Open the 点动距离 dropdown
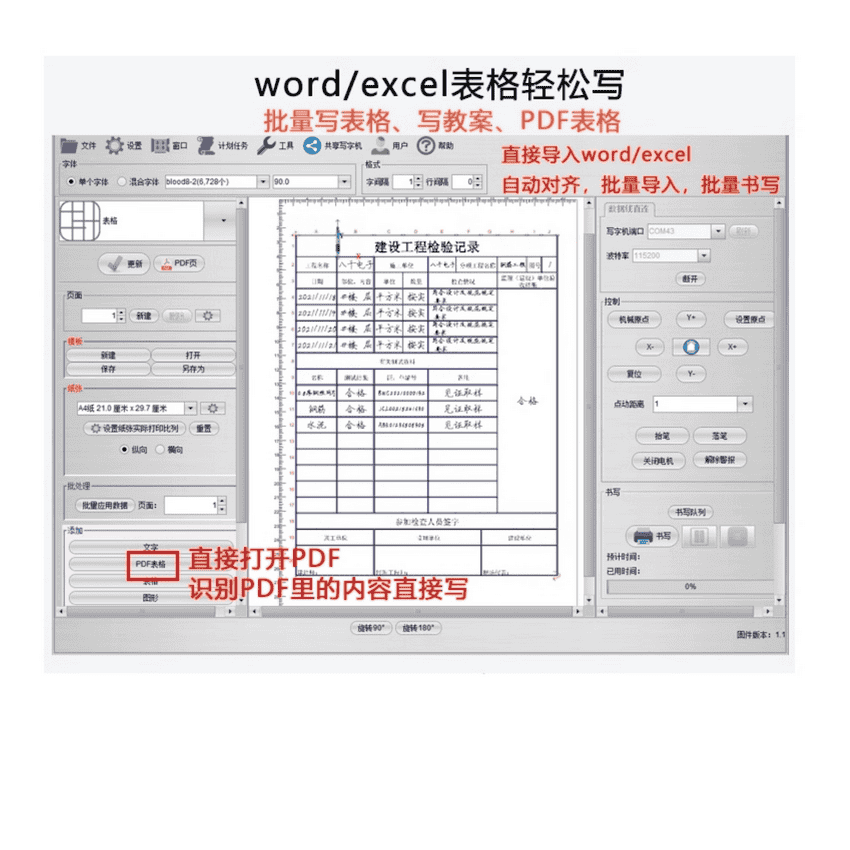This screenshot has height=850, width=850. (745, 404)
